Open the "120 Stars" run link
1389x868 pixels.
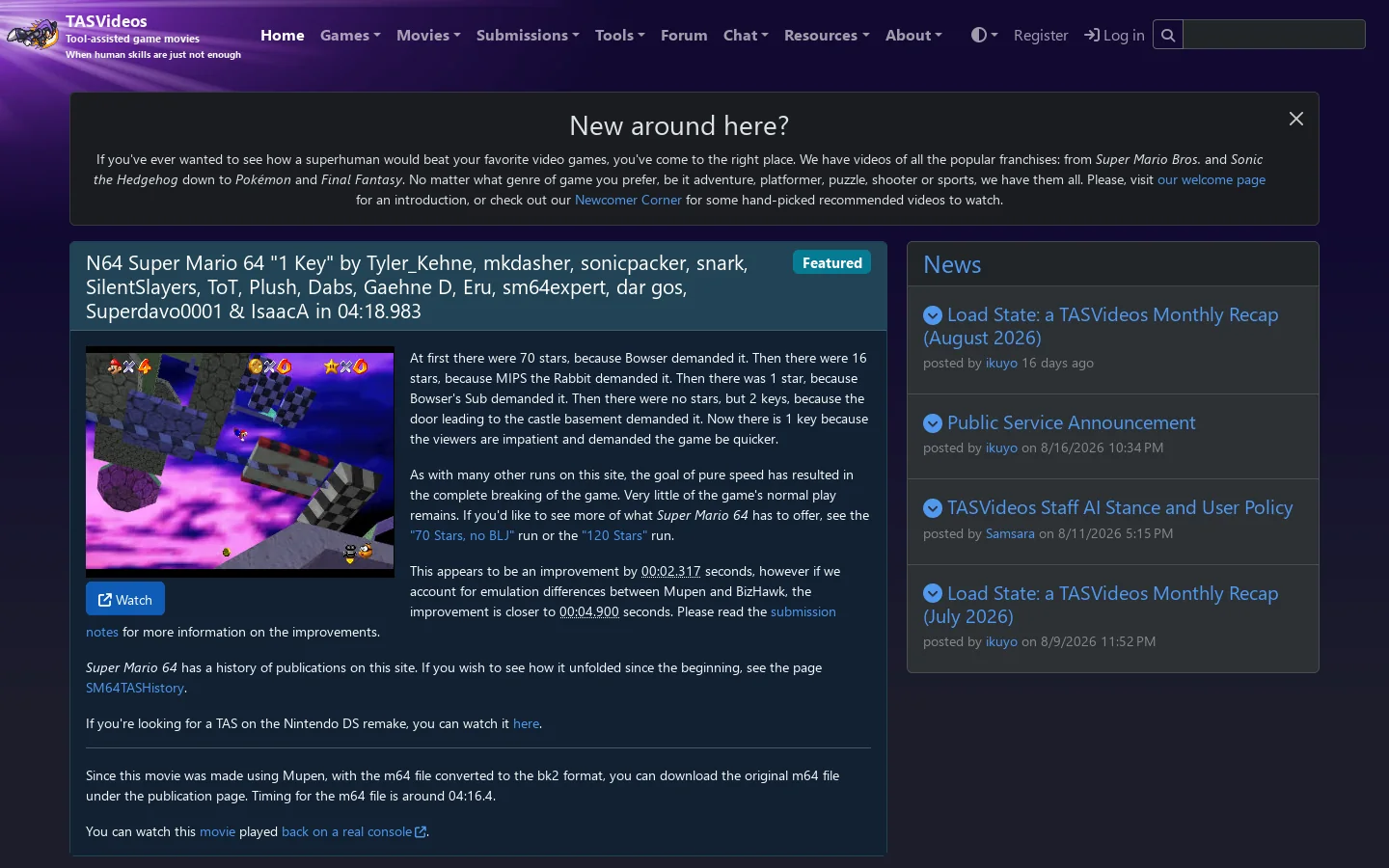coord(614,536)
